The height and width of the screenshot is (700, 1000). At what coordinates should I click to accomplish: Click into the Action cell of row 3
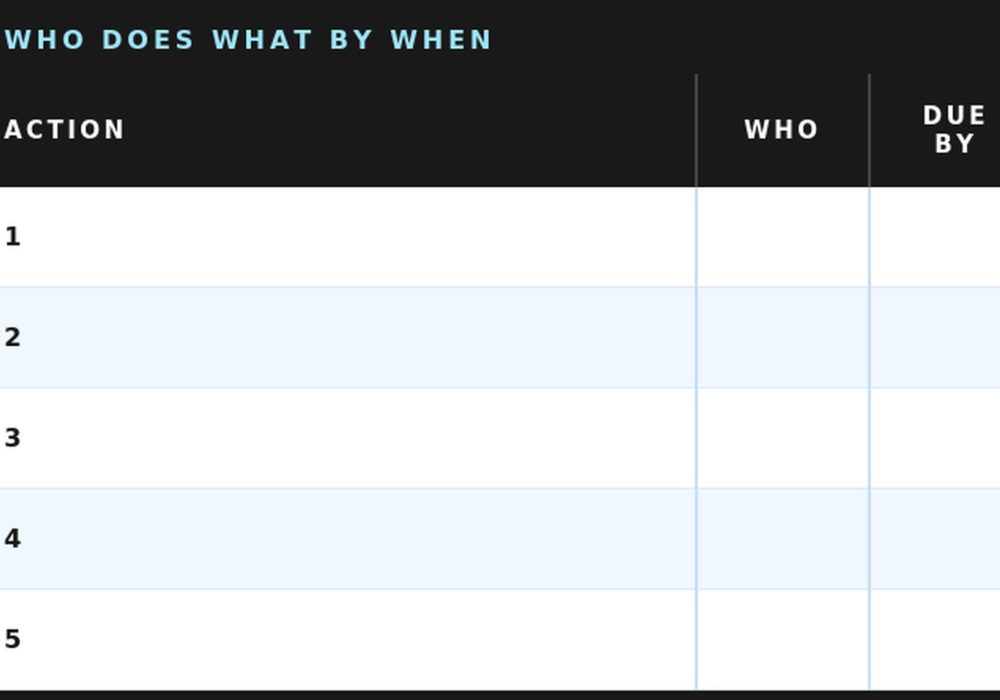(350, 438)
